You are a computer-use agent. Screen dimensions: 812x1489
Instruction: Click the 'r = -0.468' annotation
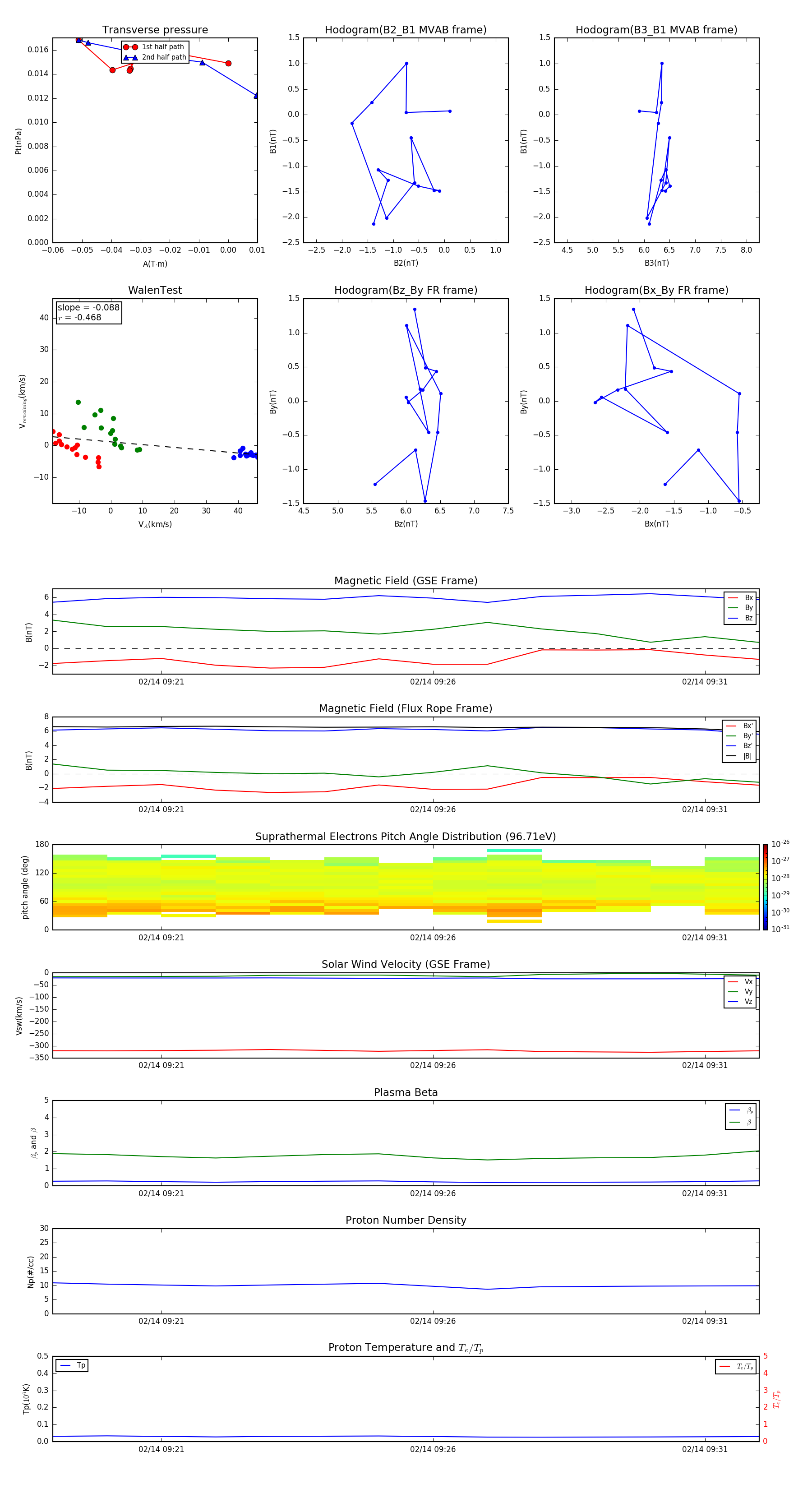point(80,317)
